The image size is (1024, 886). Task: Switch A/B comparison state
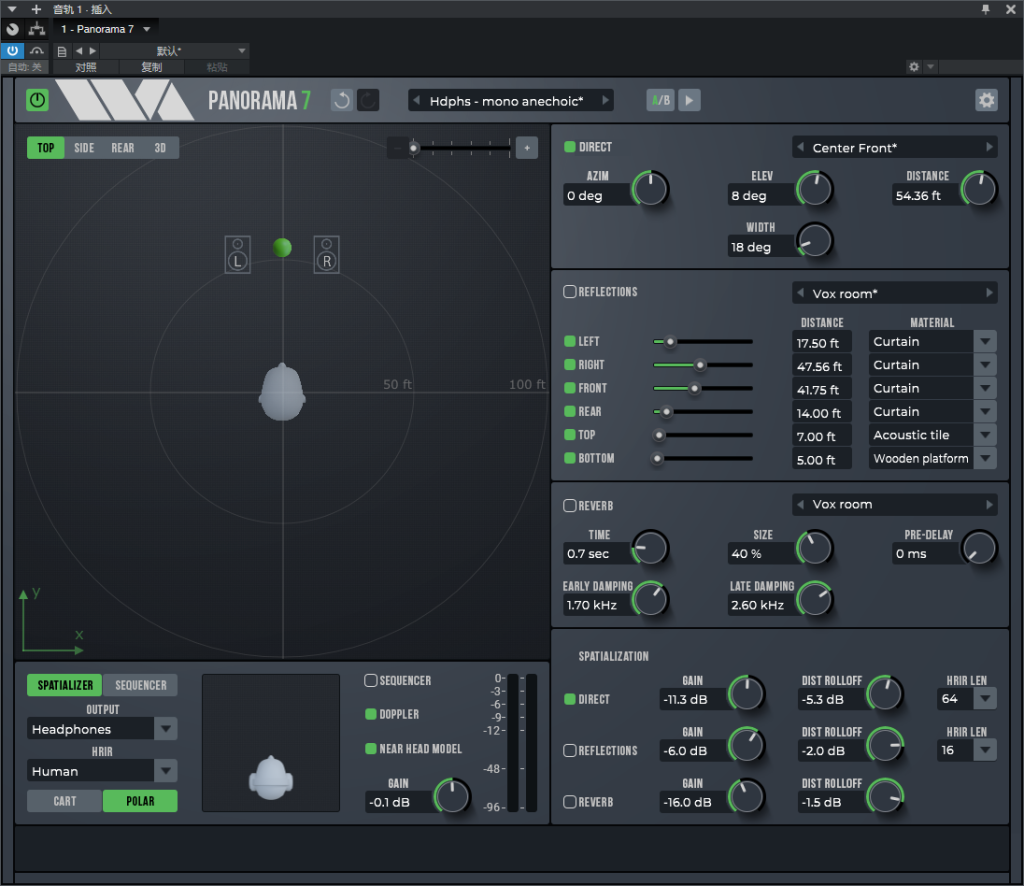[660, 101]
